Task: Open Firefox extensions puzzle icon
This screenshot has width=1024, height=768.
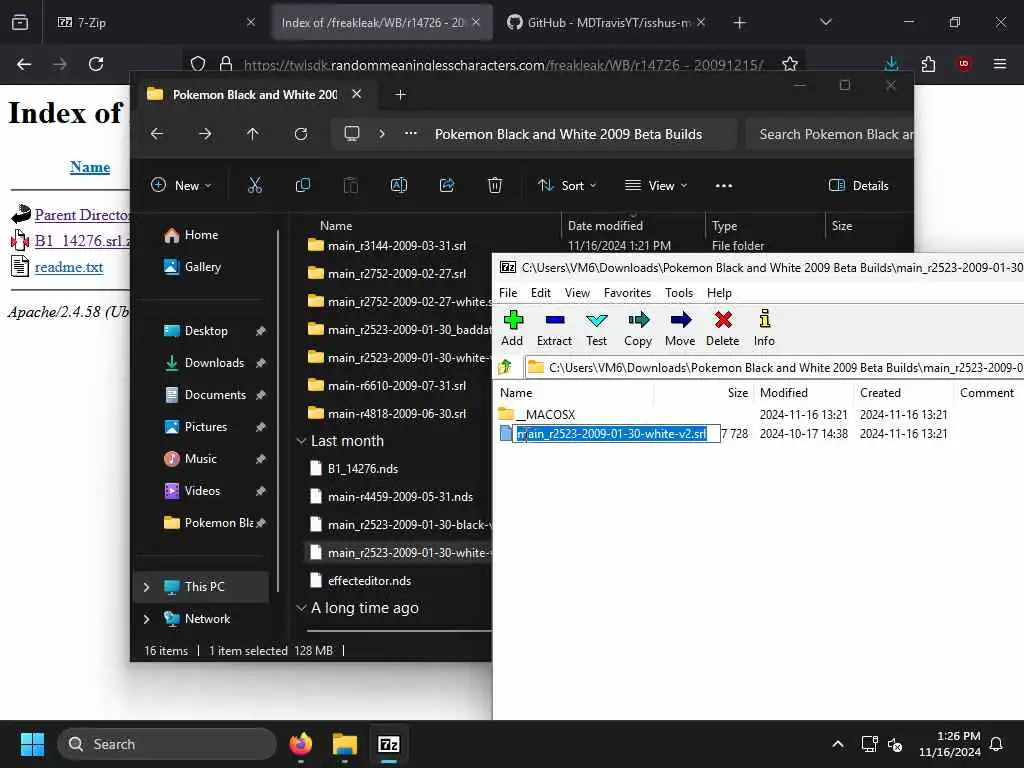Action: point(928,64)
